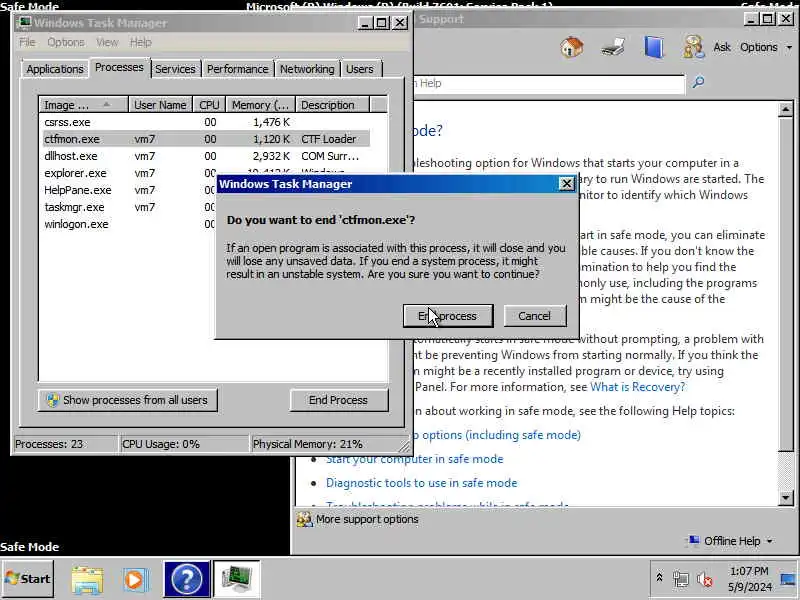Viewport: 800px width, 600px height.
Task: Select dllhost.exe process row
Action: (206, 156)
